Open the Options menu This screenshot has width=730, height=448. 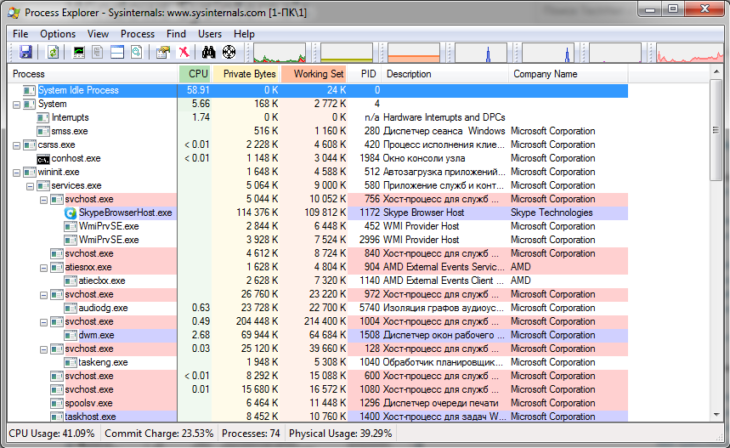click(x=58, y=34)
